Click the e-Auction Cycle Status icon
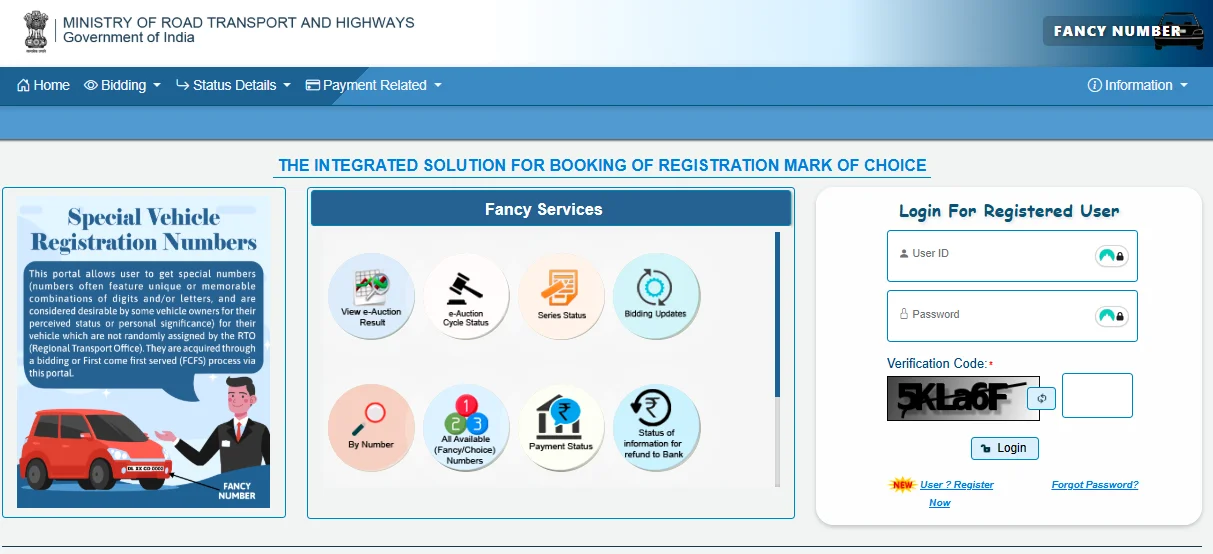Screen dimensions: 1213x554 pos(466,295)
